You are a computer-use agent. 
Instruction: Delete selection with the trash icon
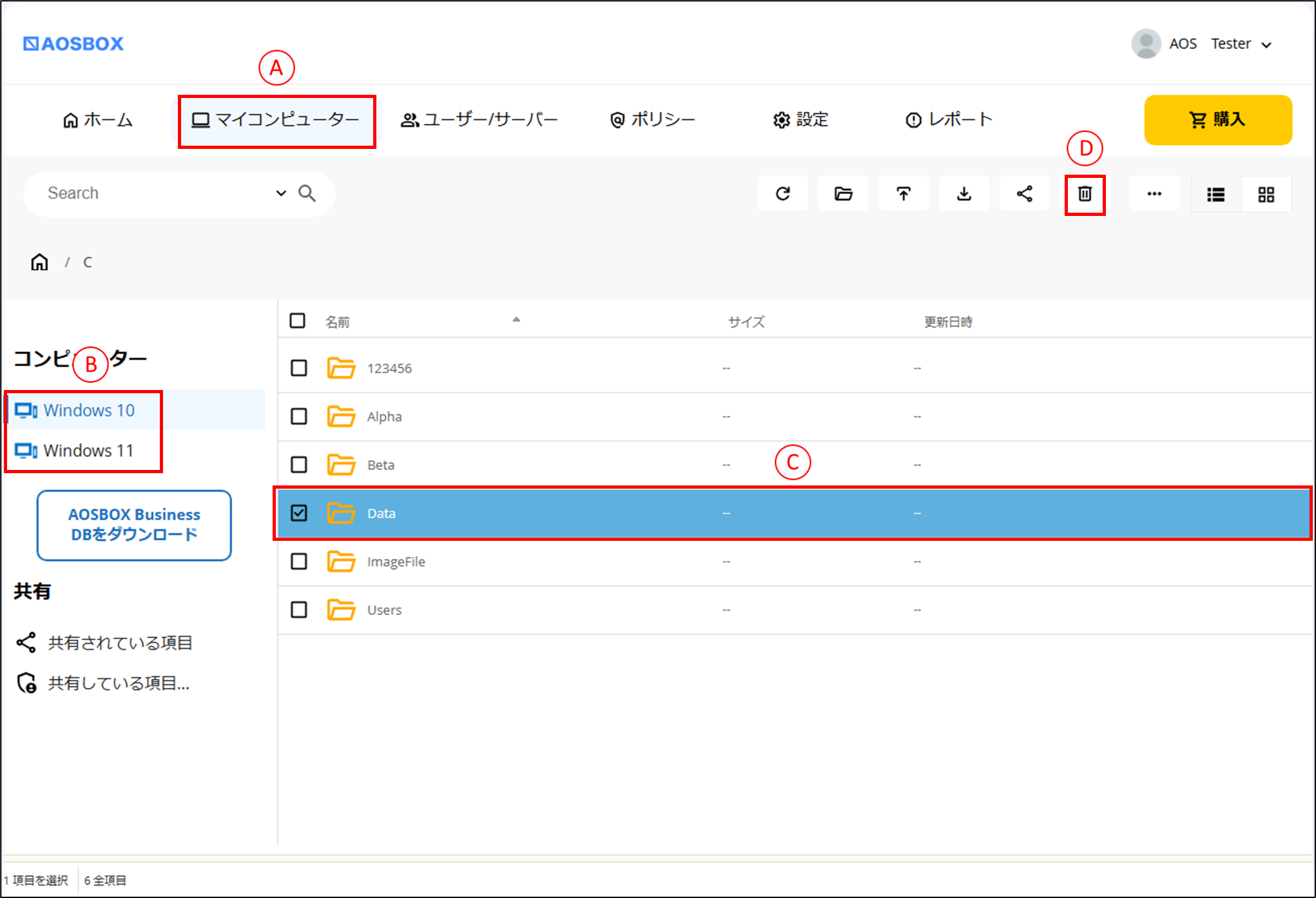[1085, 193]
